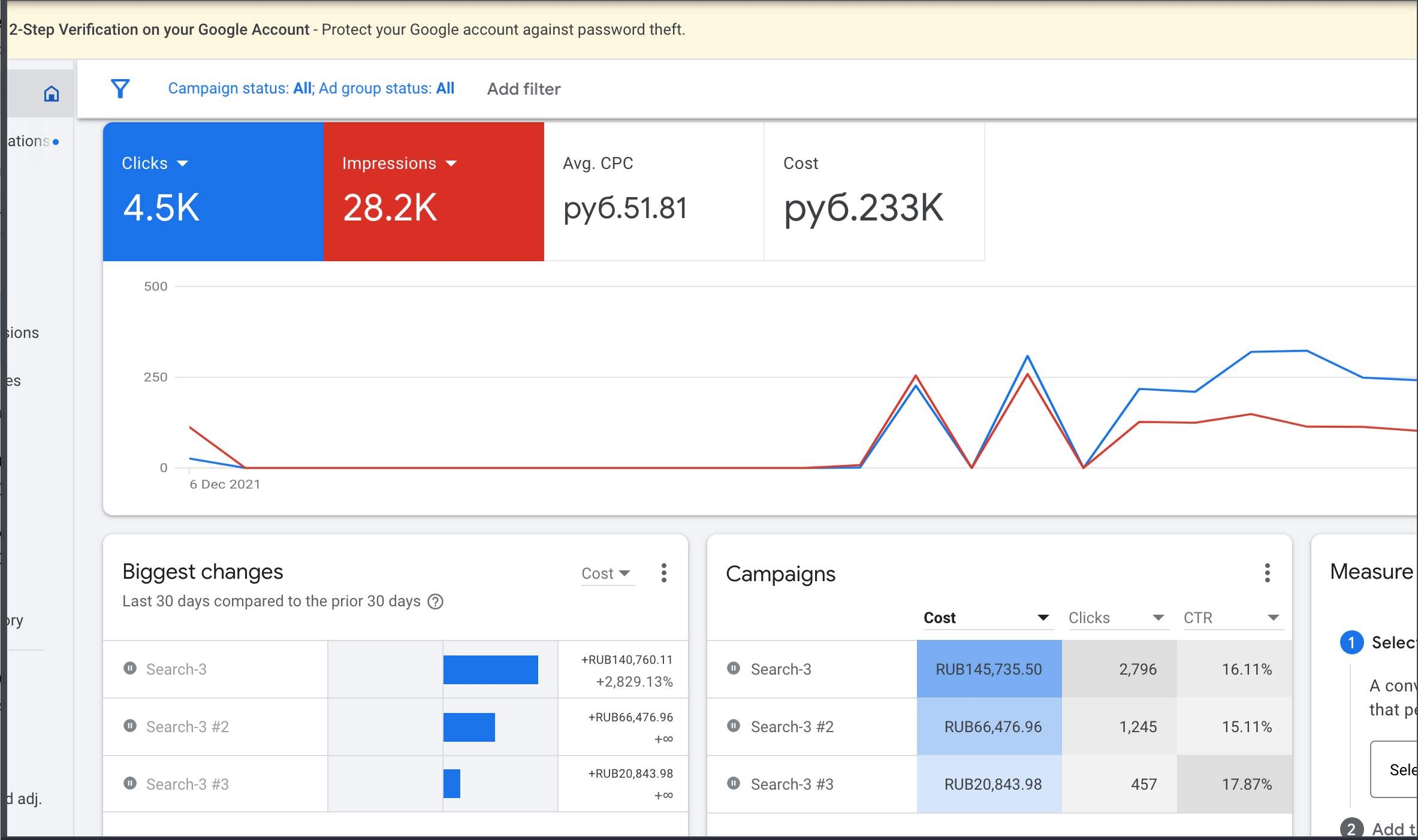Click help icon beside 'prior 30 days'

point(436,602)
